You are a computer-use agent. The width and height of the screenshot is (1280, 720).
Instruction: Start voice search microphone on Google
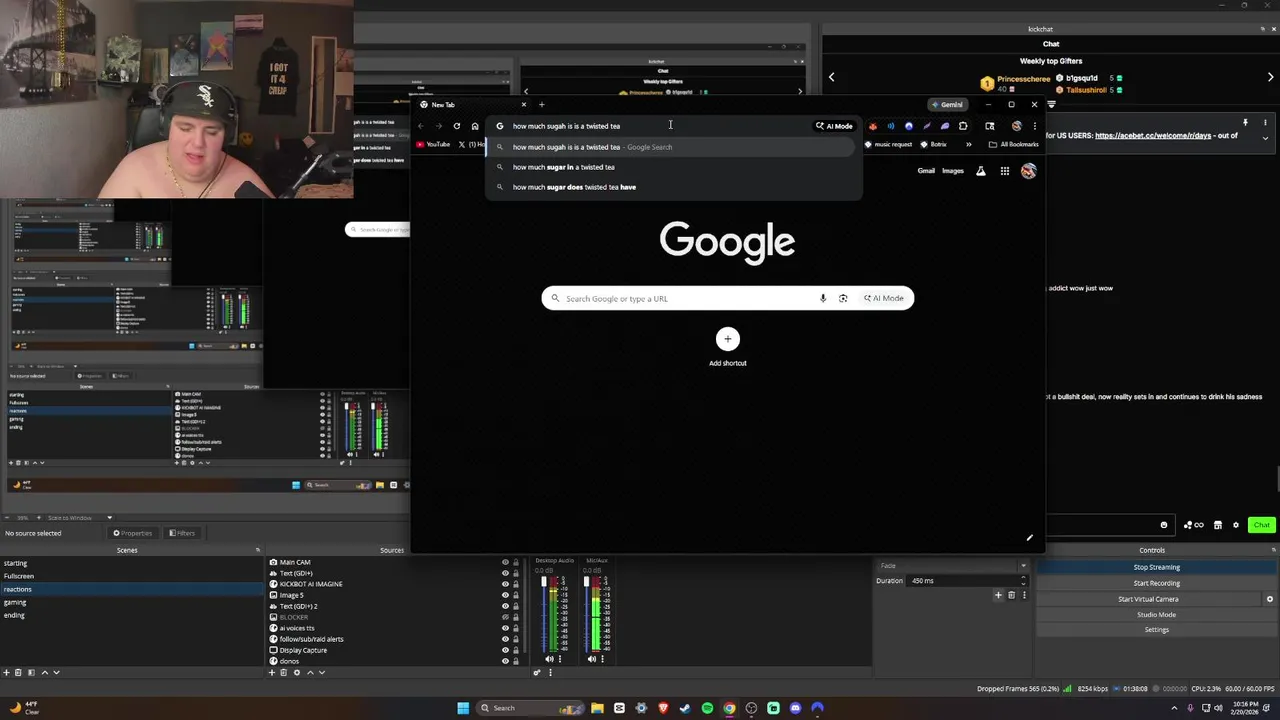pyautogui.click(x=823, y=298)
